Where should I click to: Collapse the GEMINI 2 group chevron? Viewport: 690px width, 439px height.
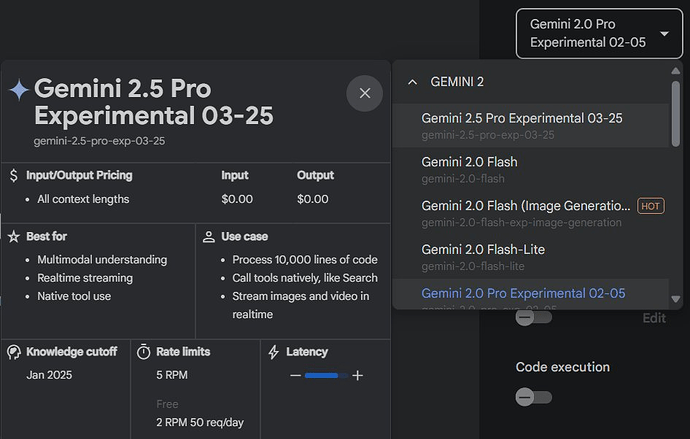(412, 82)
